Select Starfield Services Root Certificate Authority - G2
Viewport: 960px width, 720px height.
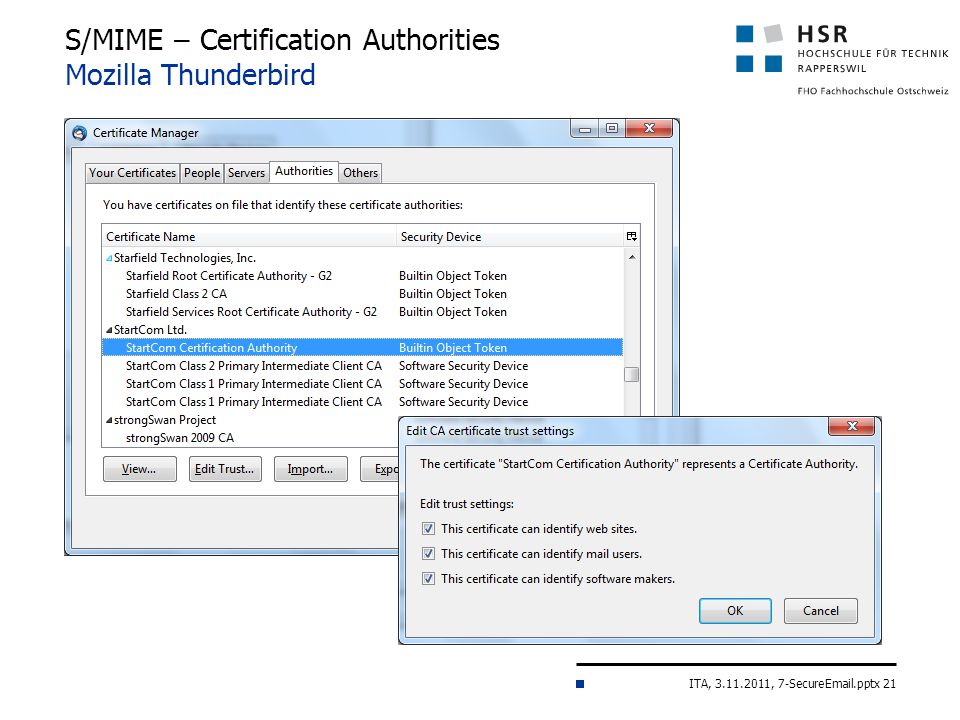362,312
